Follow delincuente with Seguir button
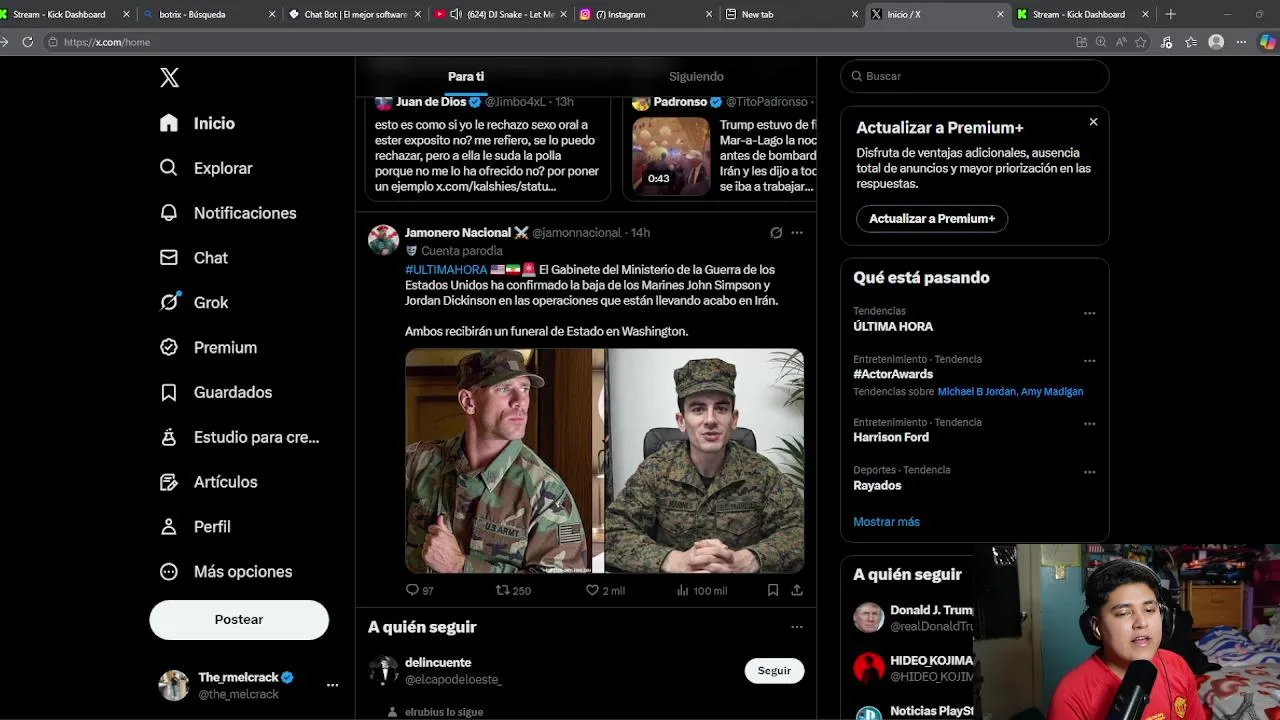Screen dimensions: 1280x720 pos(774,670)
